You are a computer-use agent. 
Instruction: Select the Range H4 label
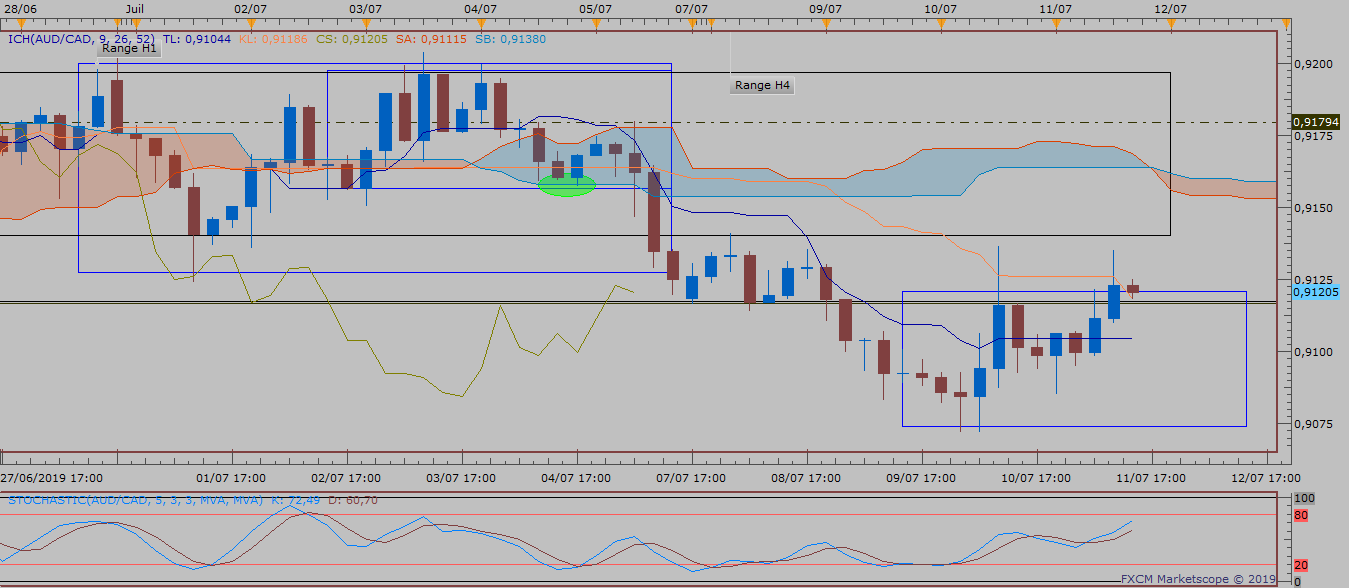pos(763,85)
